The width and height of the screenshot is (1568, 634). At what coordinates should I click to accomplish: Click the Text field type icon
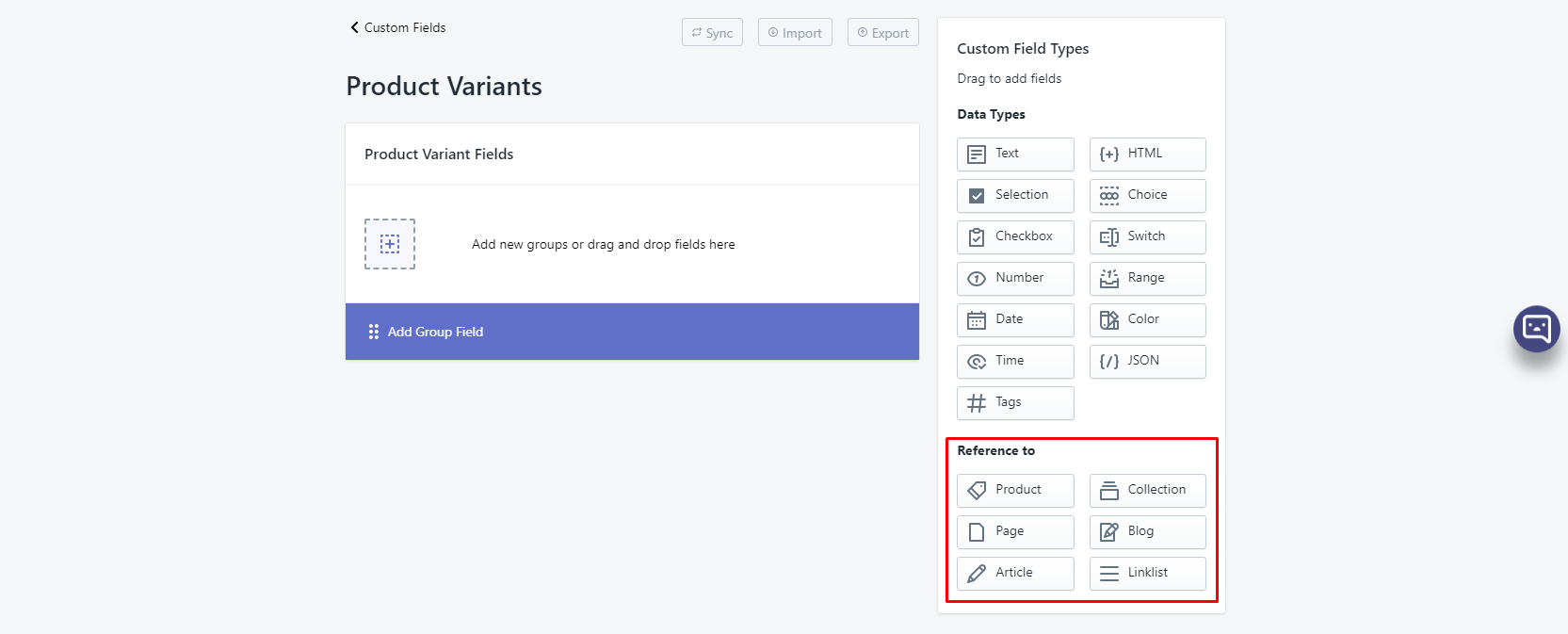pos(977,154)
